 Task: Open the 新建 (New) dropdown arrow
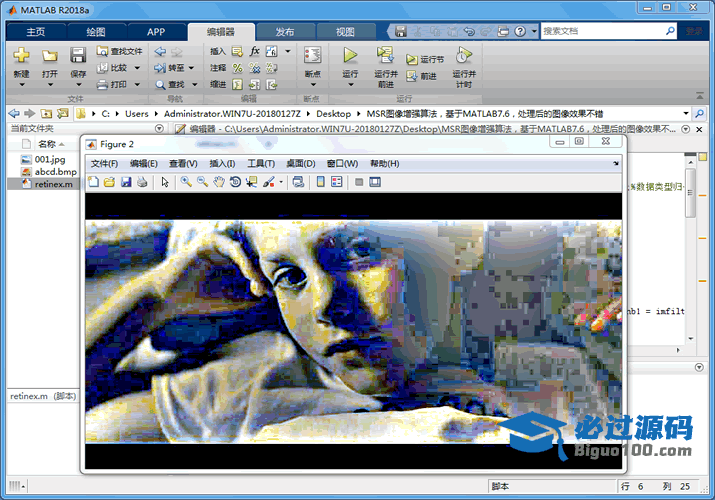[21, 85]
